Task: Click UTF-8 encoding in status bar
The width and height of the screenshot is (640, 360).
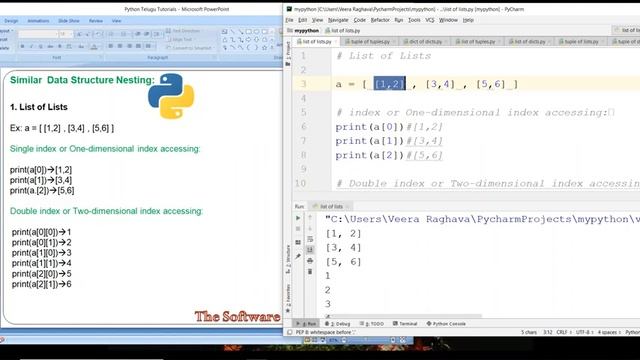Action: 584,332
